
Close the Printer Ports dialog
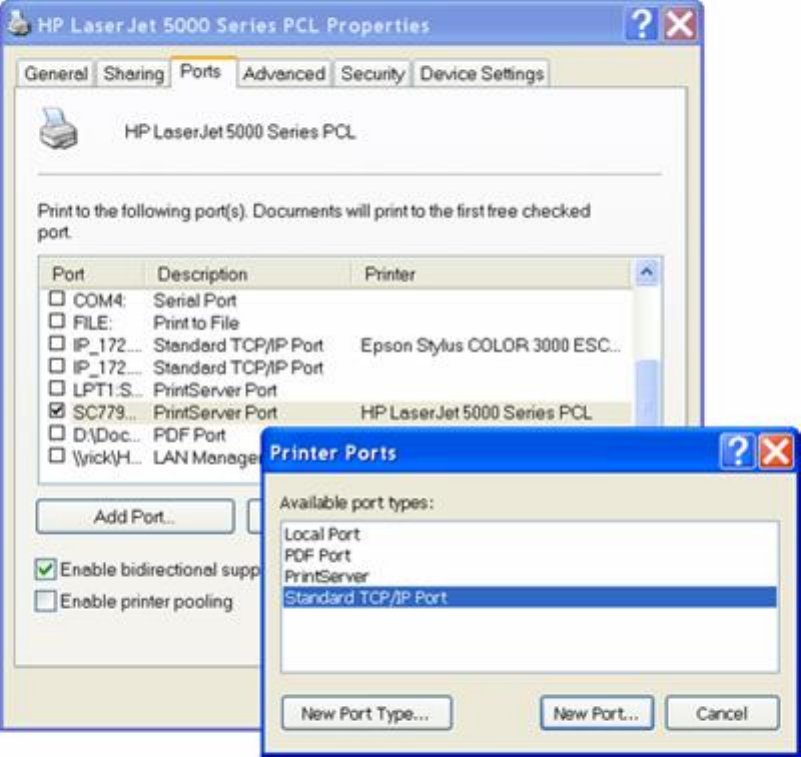click(x=775, y=452)
